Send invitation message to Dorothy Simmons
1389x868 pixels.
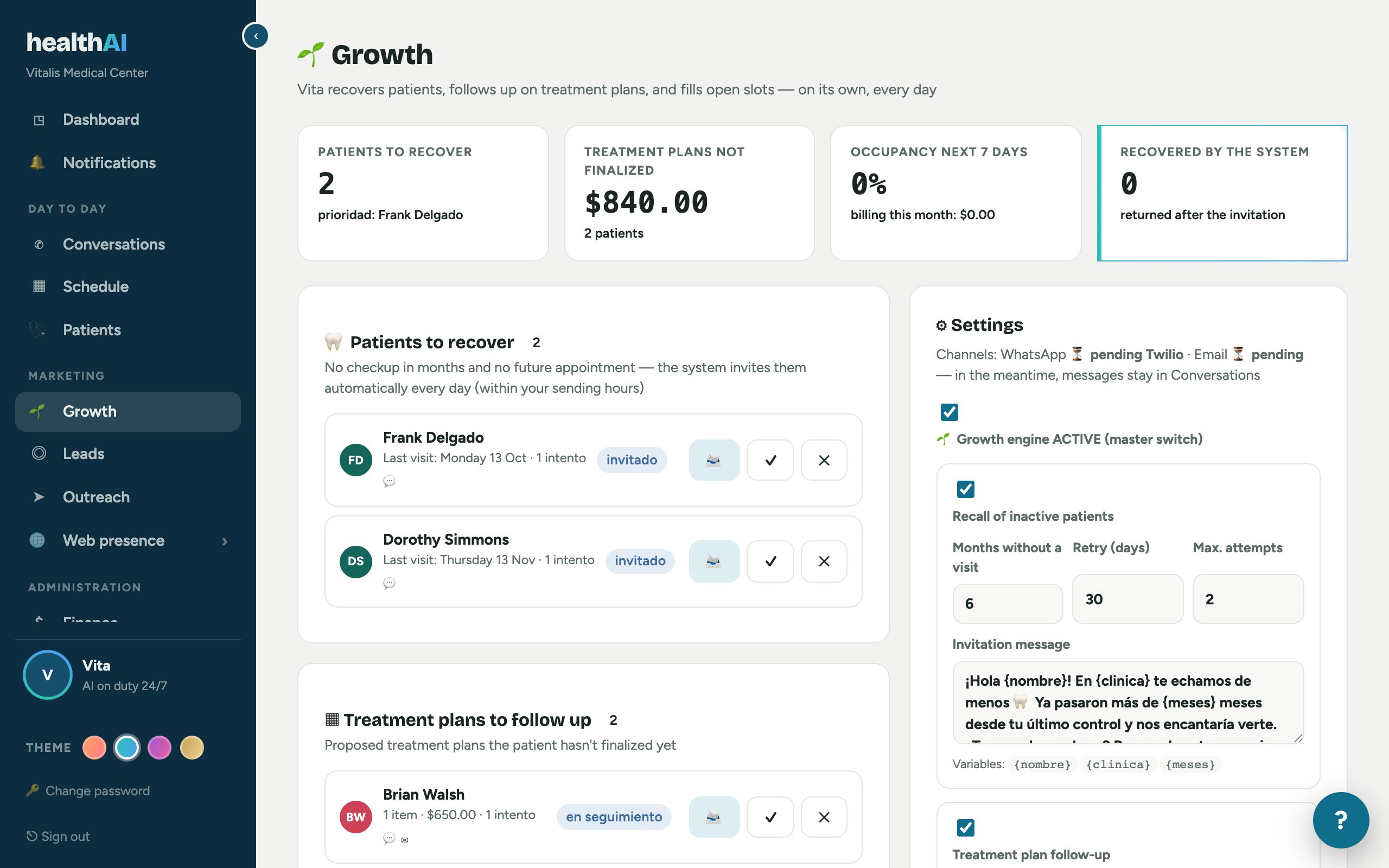714,561
